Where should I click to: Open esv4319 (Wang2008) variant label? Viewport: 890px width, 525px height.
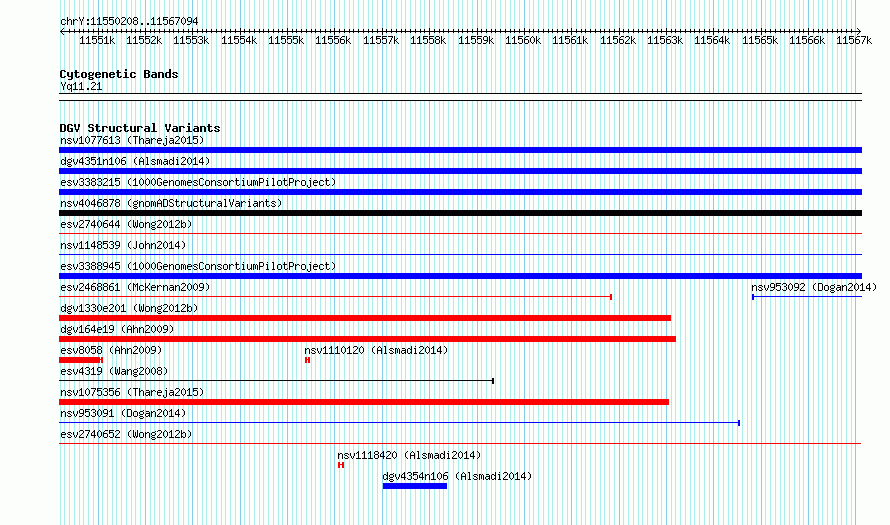[114, 371]
